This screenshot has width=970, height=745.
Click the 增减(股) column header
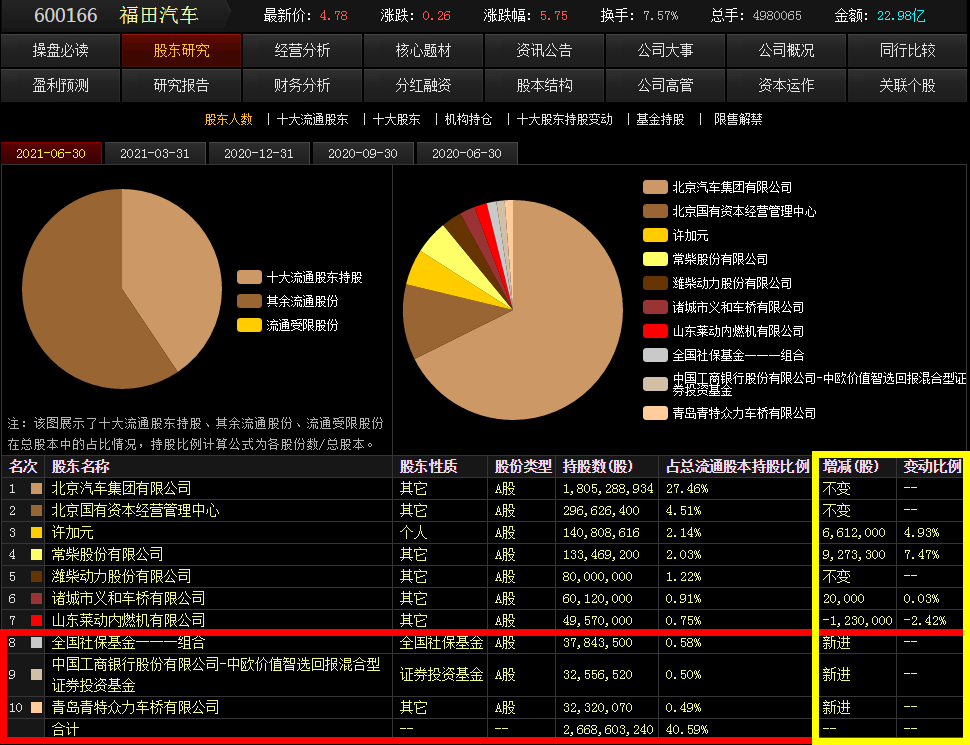(x=851, y=467)
